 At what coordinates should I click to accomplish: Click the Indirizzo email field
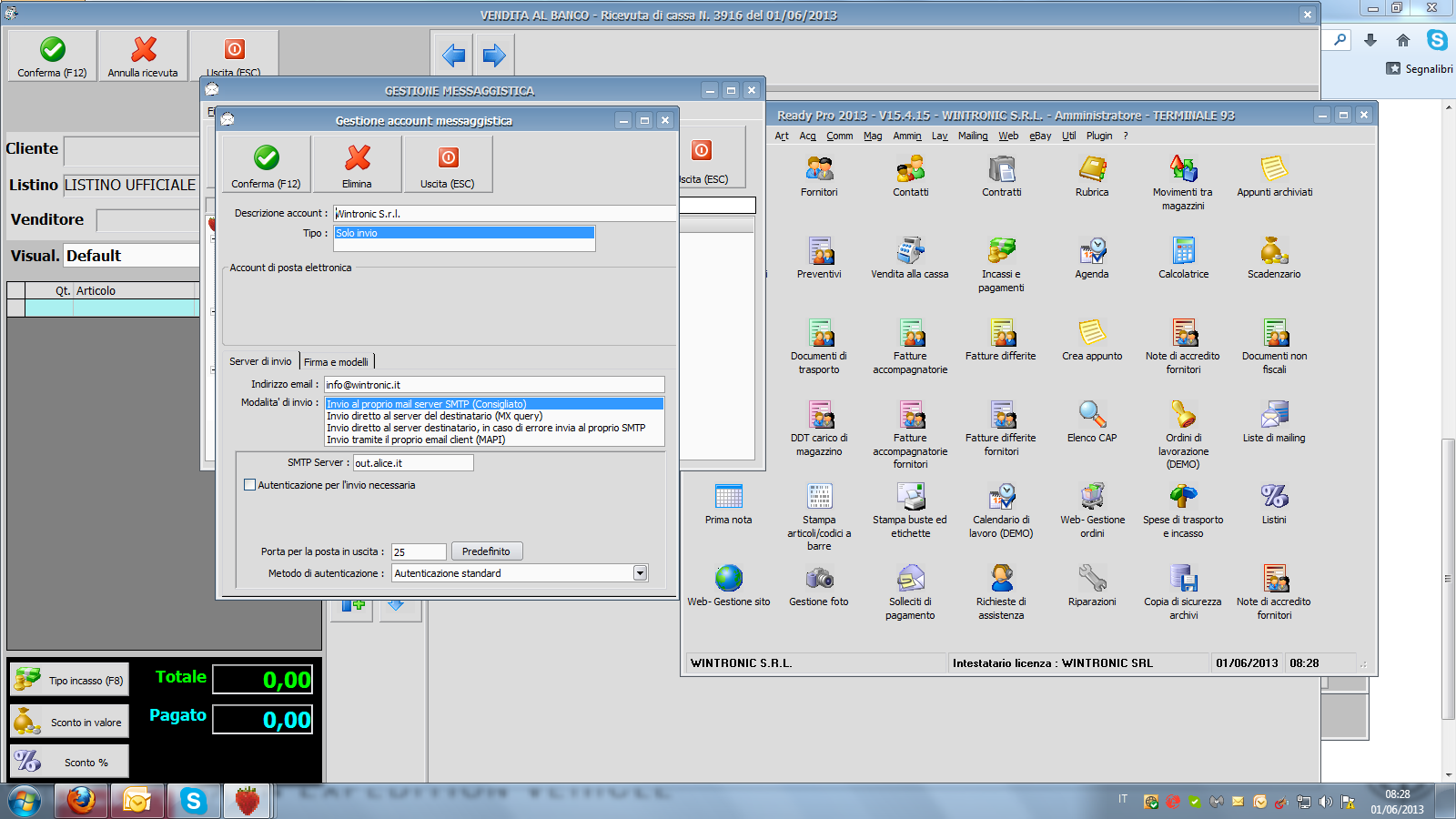click(494, 385)
